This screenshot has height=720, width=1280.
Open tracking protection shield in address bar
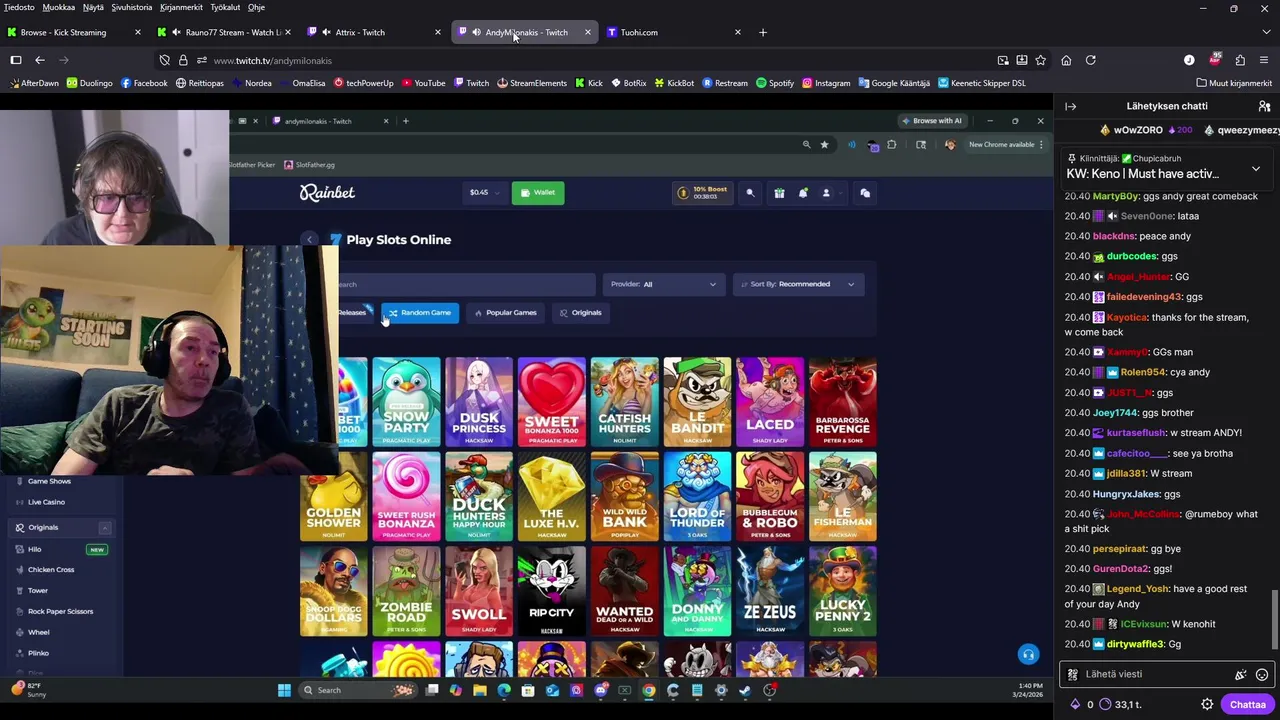click(x=165, y=60)
